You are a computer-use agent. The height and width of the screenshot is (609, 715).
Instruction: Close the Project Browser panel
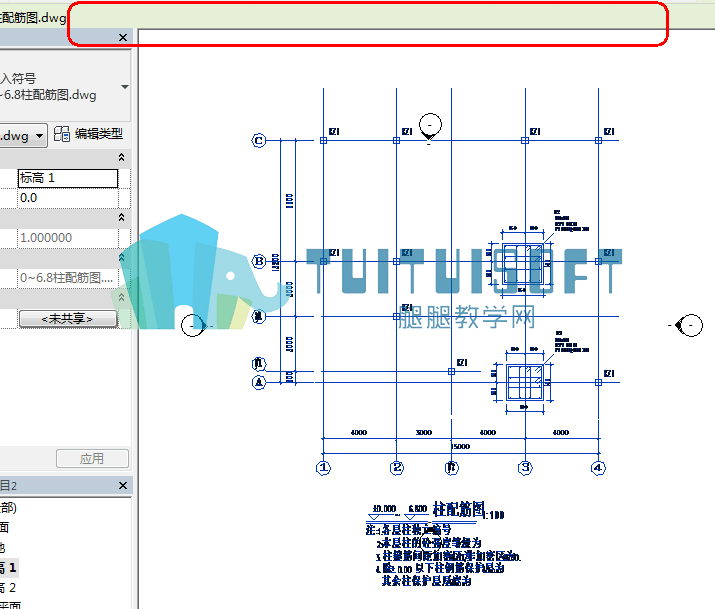(123, 485)
